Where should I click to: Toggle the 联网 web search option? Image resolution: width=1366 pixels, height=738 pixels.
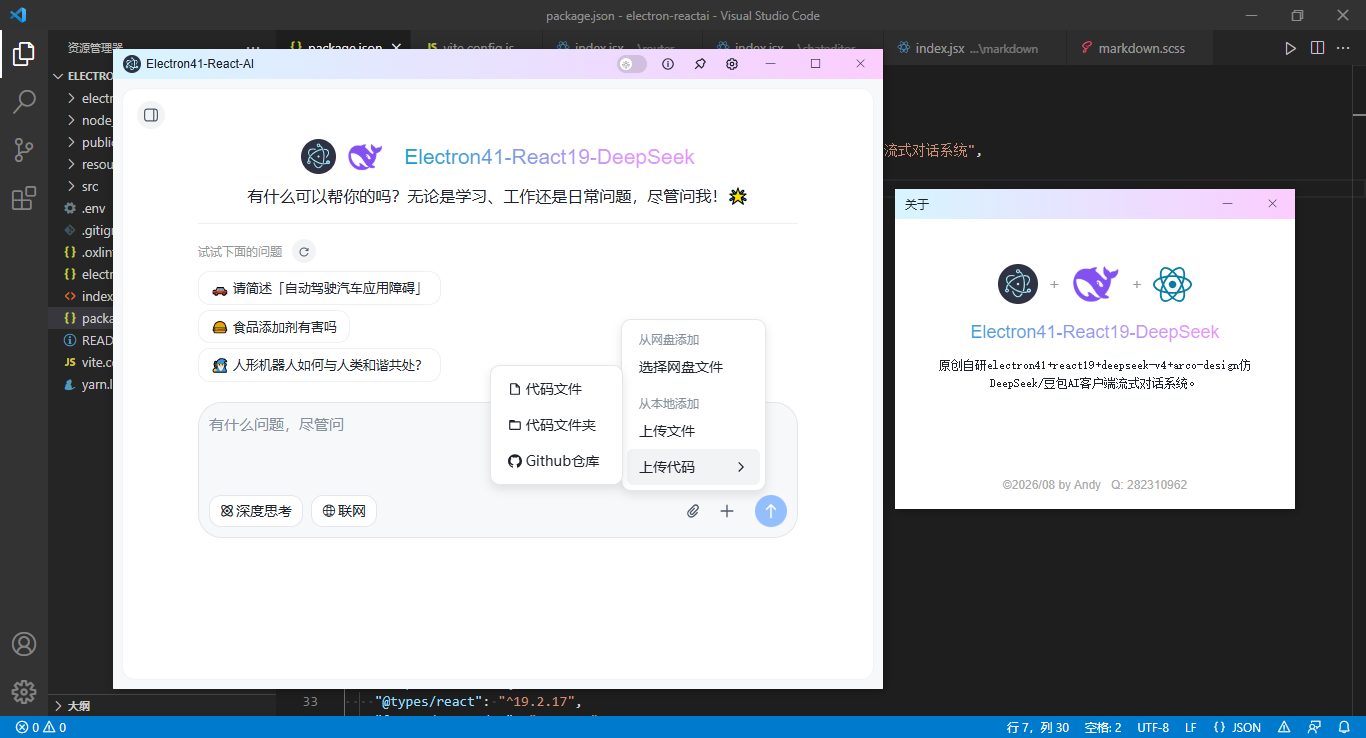point(344,511)
